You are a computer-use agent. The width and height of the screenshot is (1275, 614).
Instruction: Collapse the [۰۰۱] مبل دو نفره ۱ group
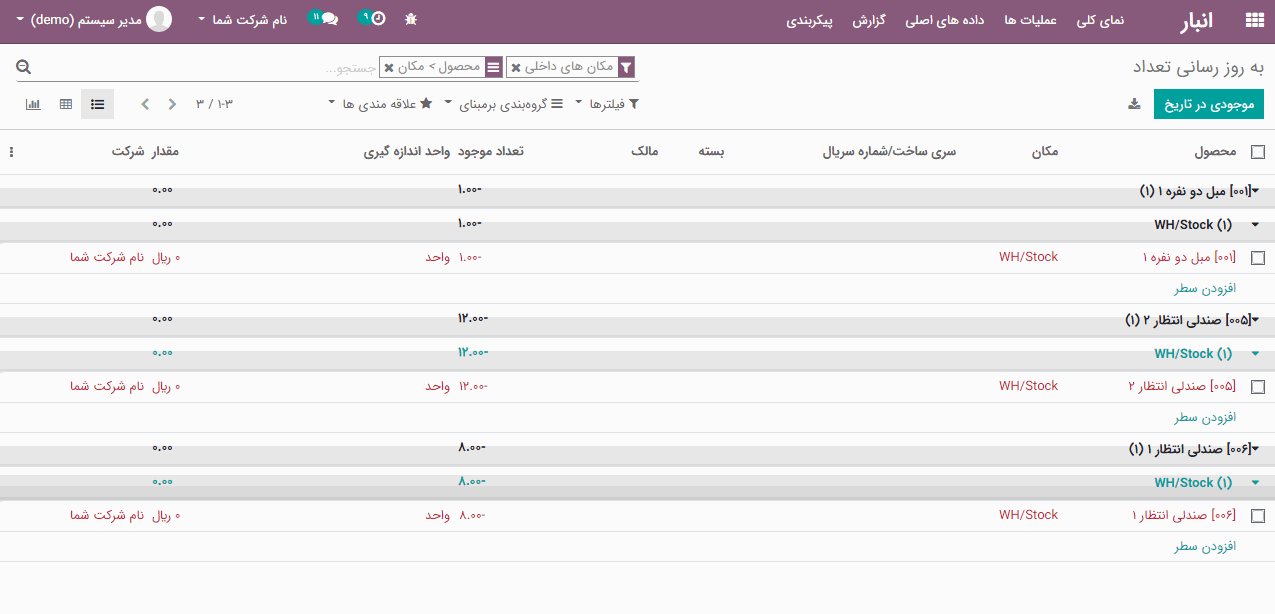(1255, 191)
